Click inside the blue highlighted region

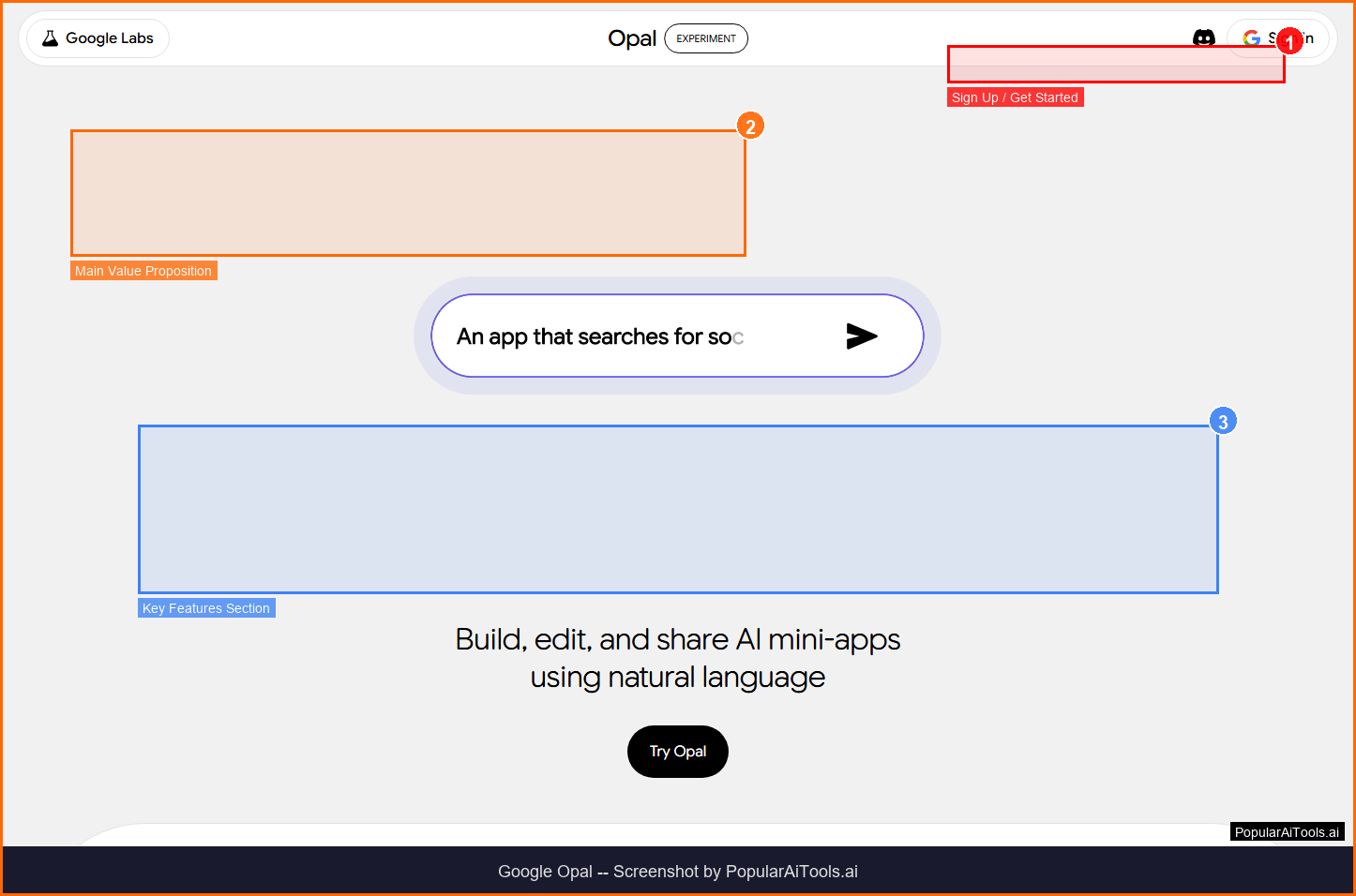(x=678, y=509)
